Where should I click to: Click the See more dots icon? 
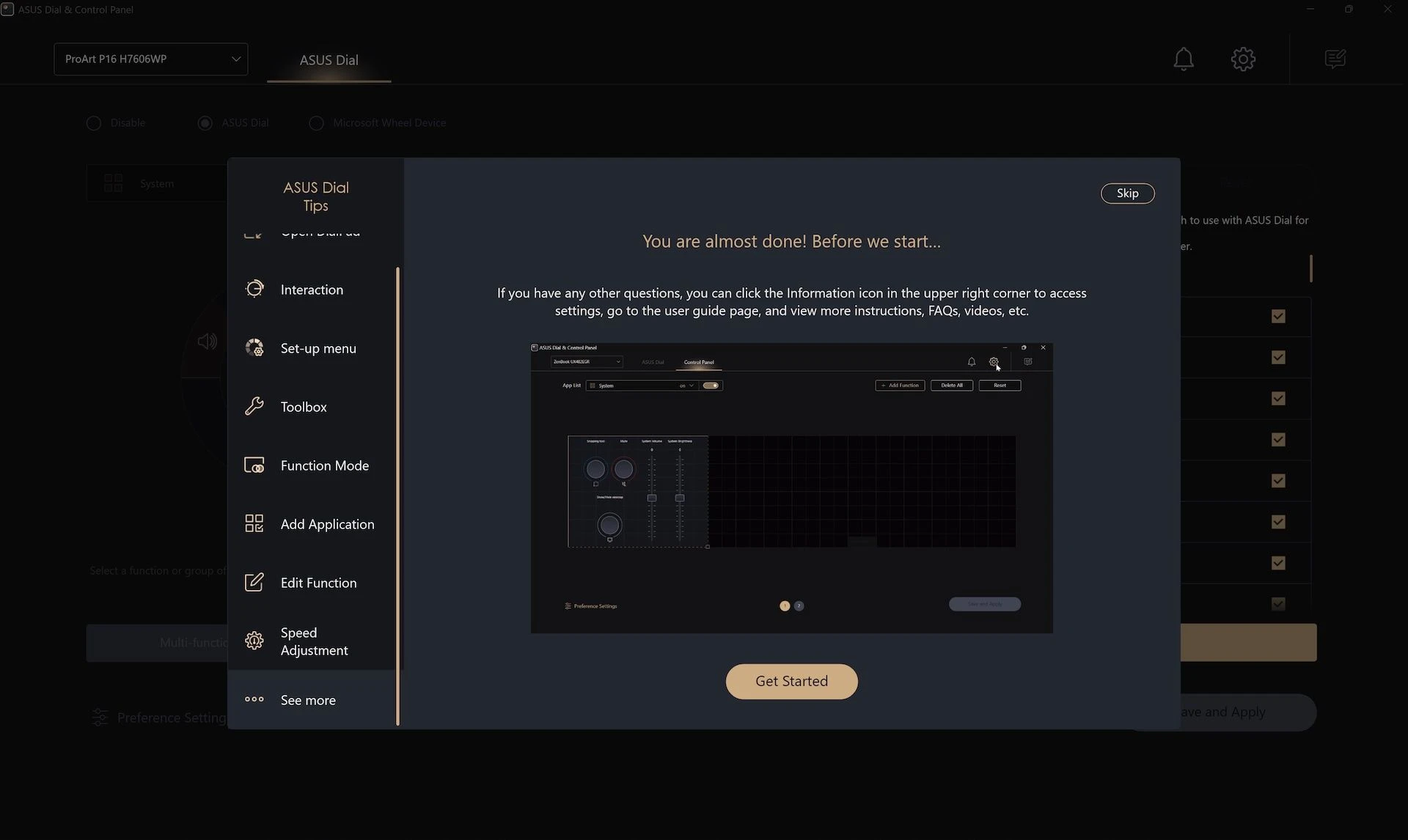click(x=254, y=699)
